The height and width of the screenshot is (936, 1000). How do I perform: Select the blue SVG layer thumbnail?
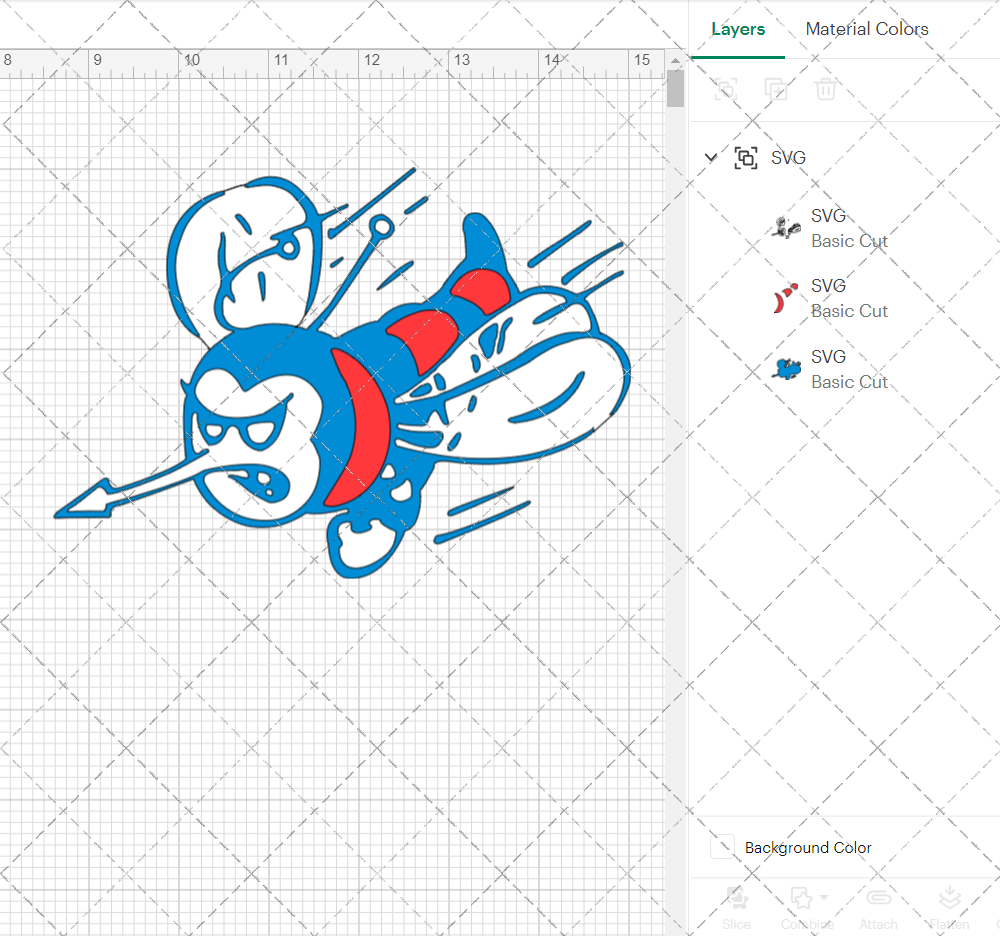(x=786, y=369)
